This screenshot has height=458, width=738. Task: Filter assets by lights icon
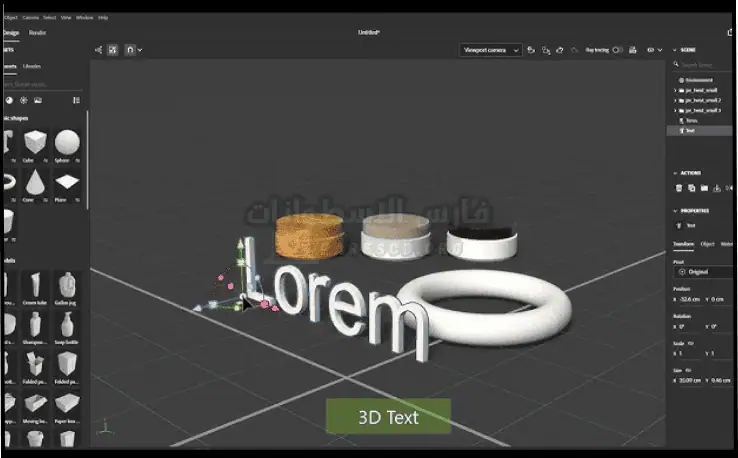pyautogui.click(x=23, y=100)
